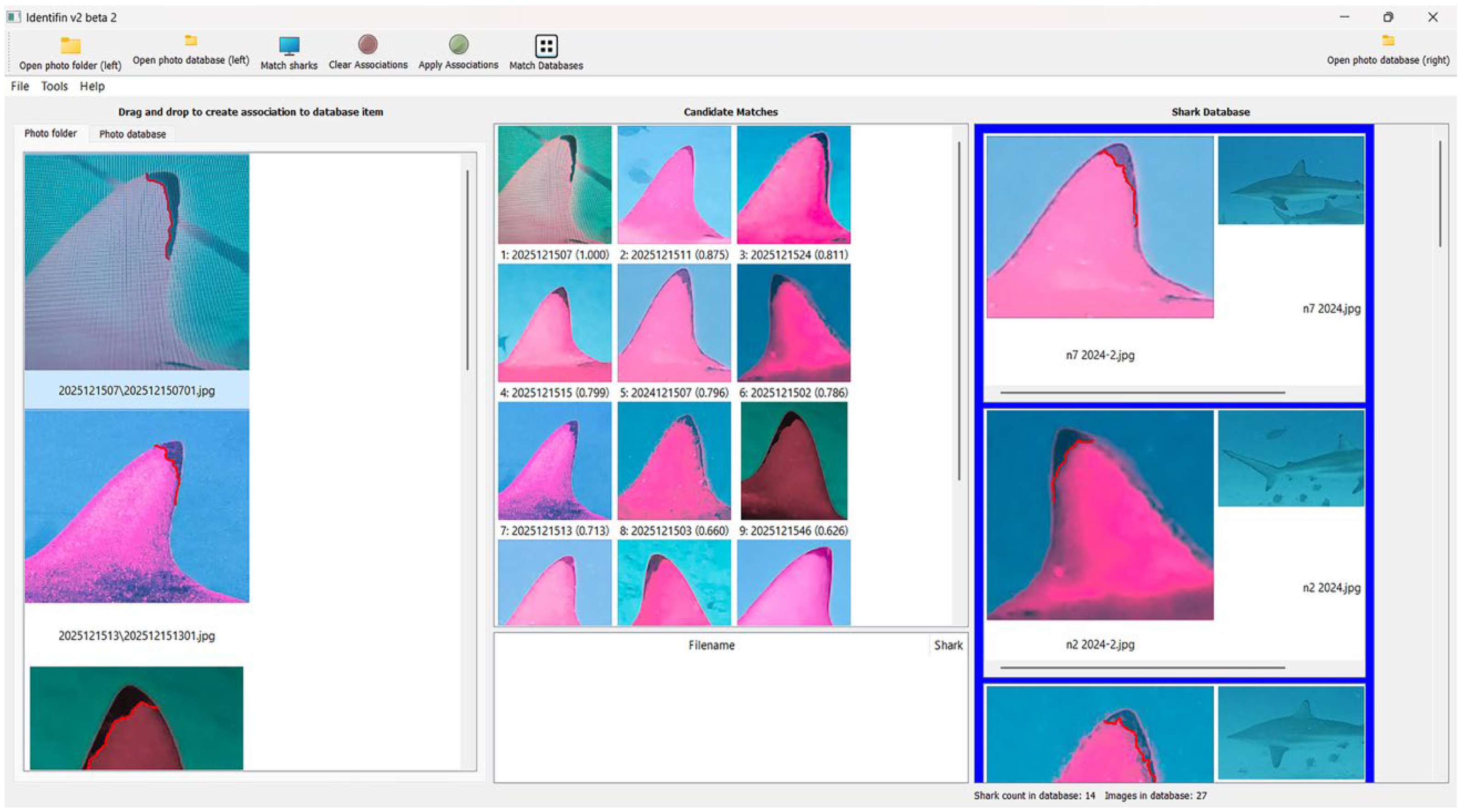The image size is (1462, 812).
Task: Click the Identifin app icon in title bar
Action: (14, 17)
